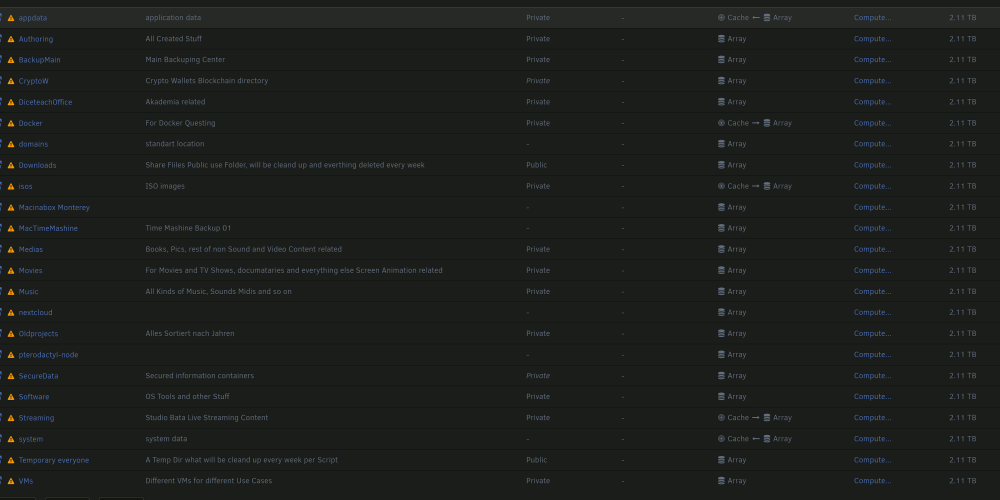
Task: Open the appdata share
Action: click(x=33, y=18)
